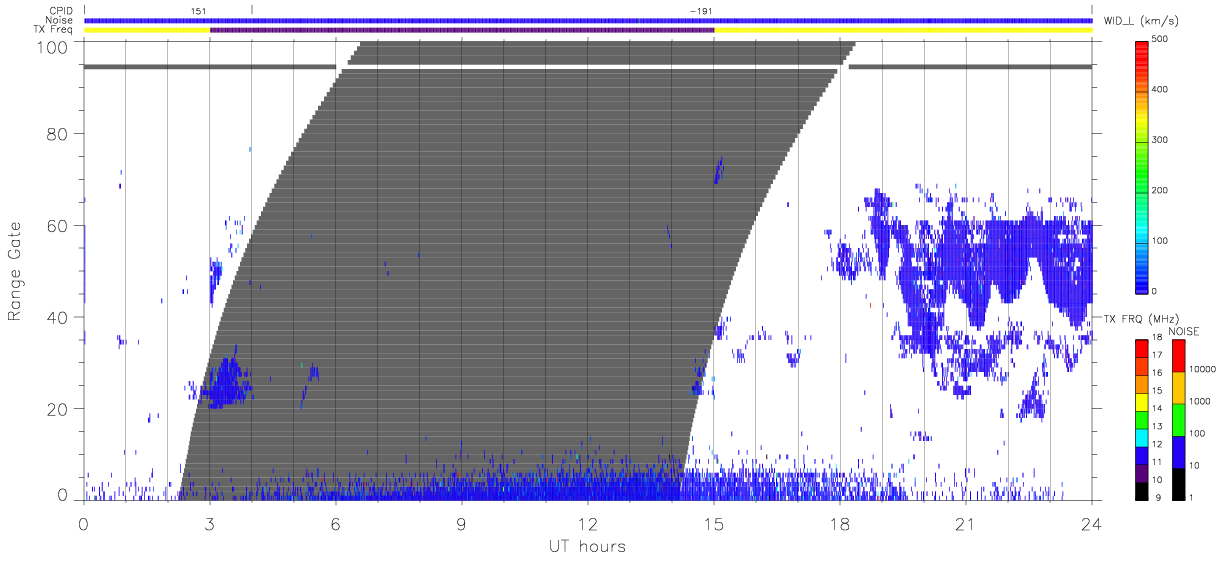Select the 10000 label in NOISE legend
1228x567 pixels.
(1201, 369)
